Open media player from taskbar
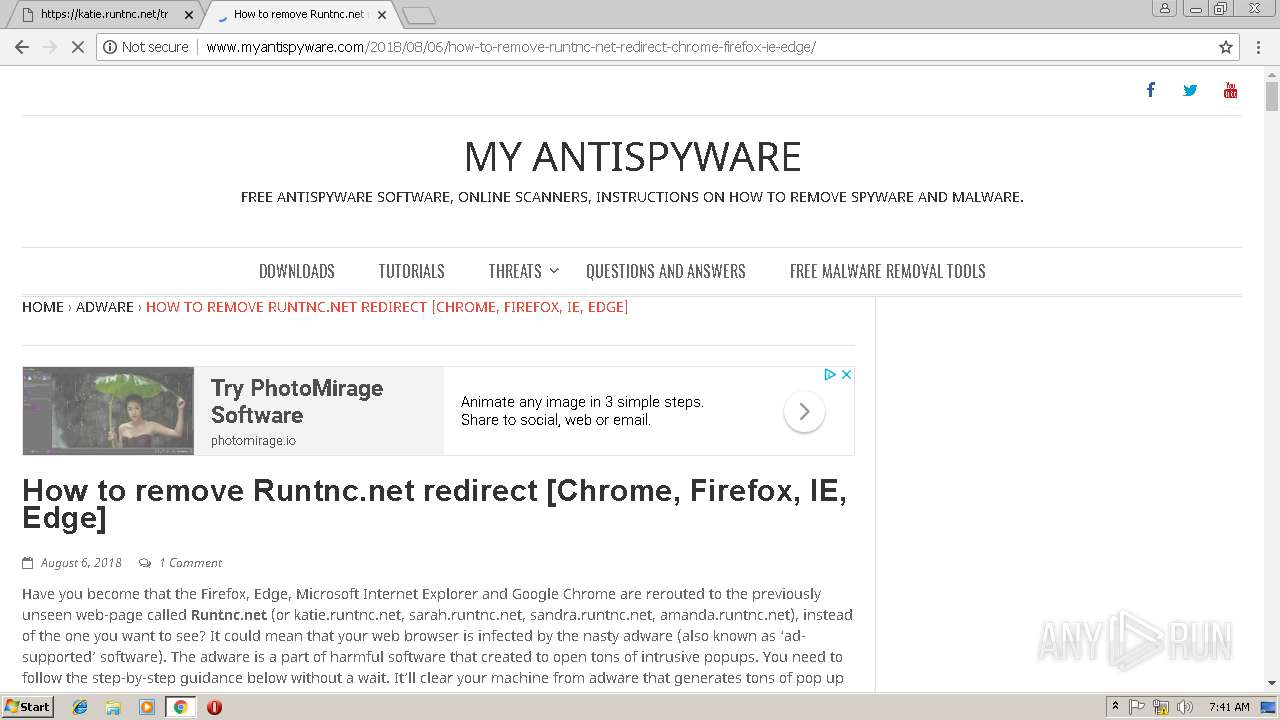 point(147,707)
